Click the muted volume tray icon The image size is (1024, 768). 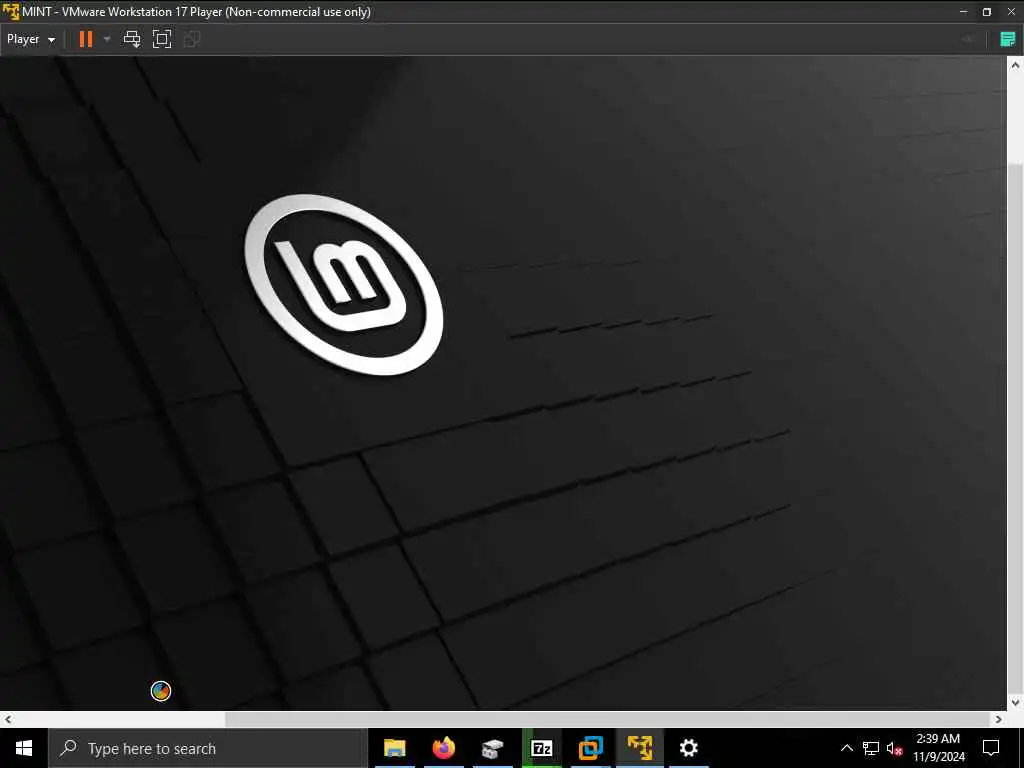(895, 748)
